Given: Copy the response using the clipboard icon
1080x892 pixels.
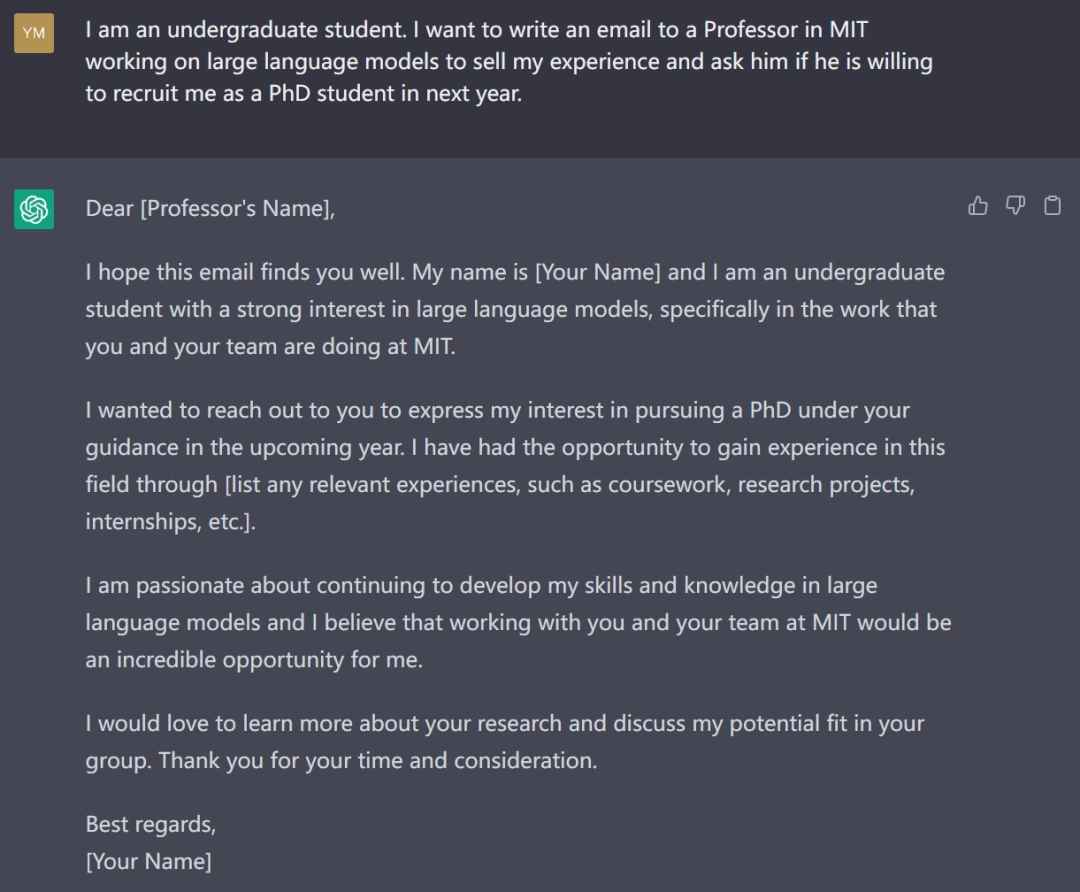Looking at the screenshot, I should click(1052, 206).
